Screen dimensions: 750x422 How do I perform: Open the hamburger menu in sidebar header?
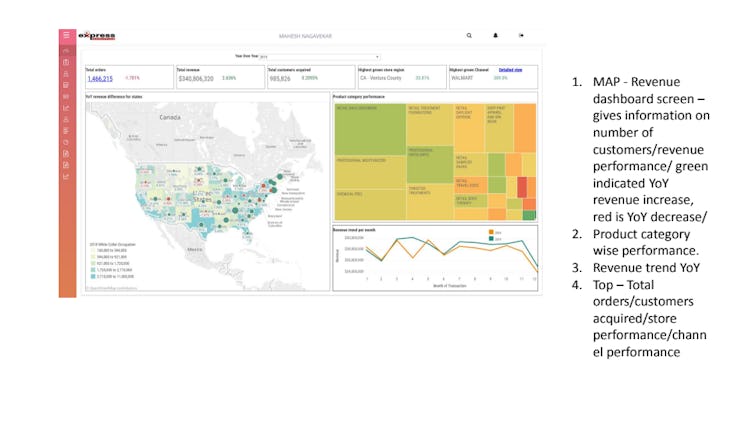coord(66,35)
